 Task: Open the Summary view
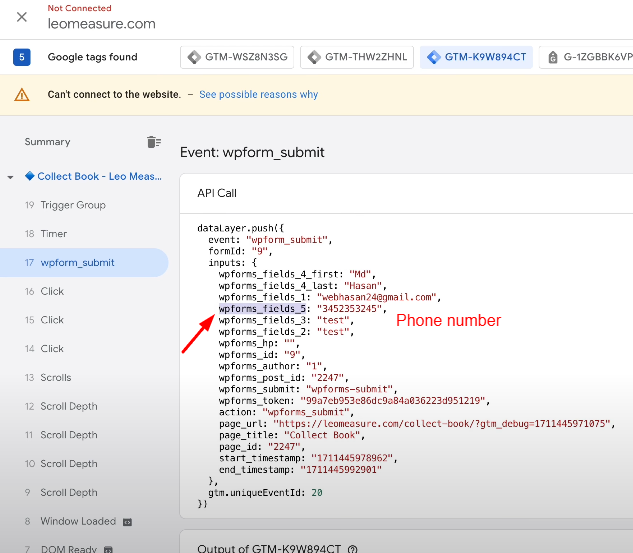tap(47, 142)
